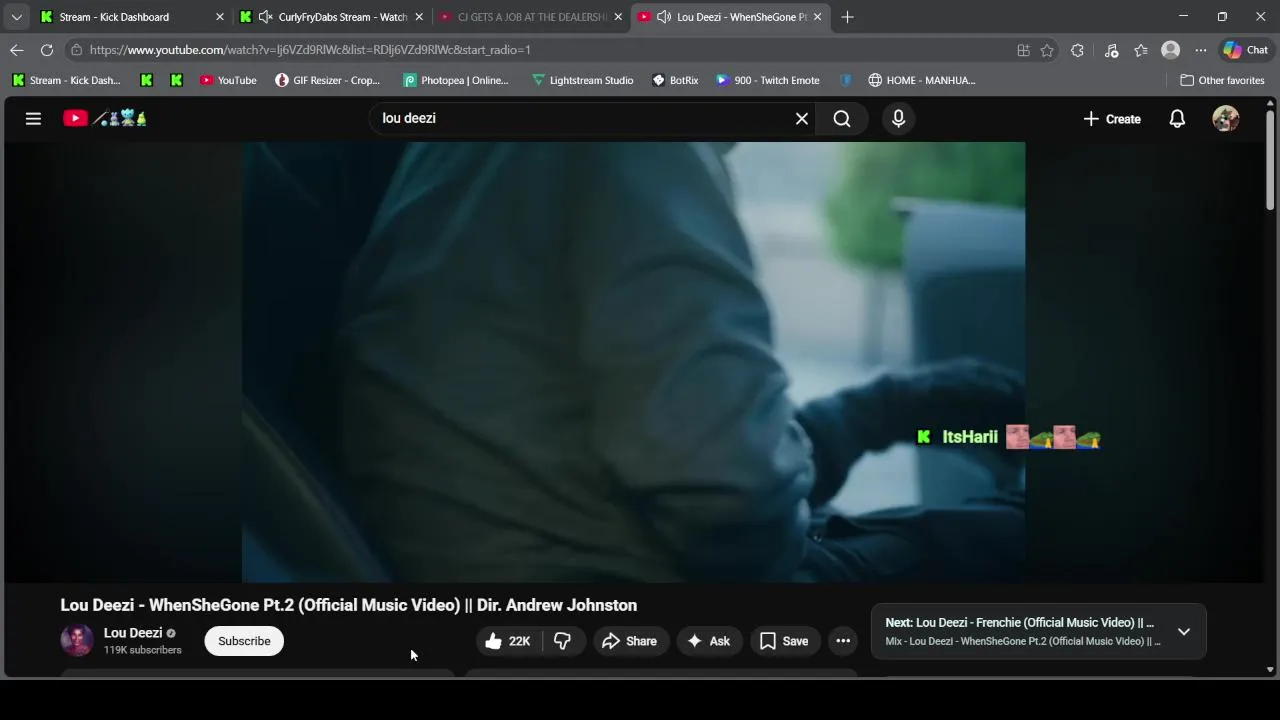Open more actions menu beside Save
Viewport: 1280px width, 720px height.
pyautogui.click(x=843, y=641)
